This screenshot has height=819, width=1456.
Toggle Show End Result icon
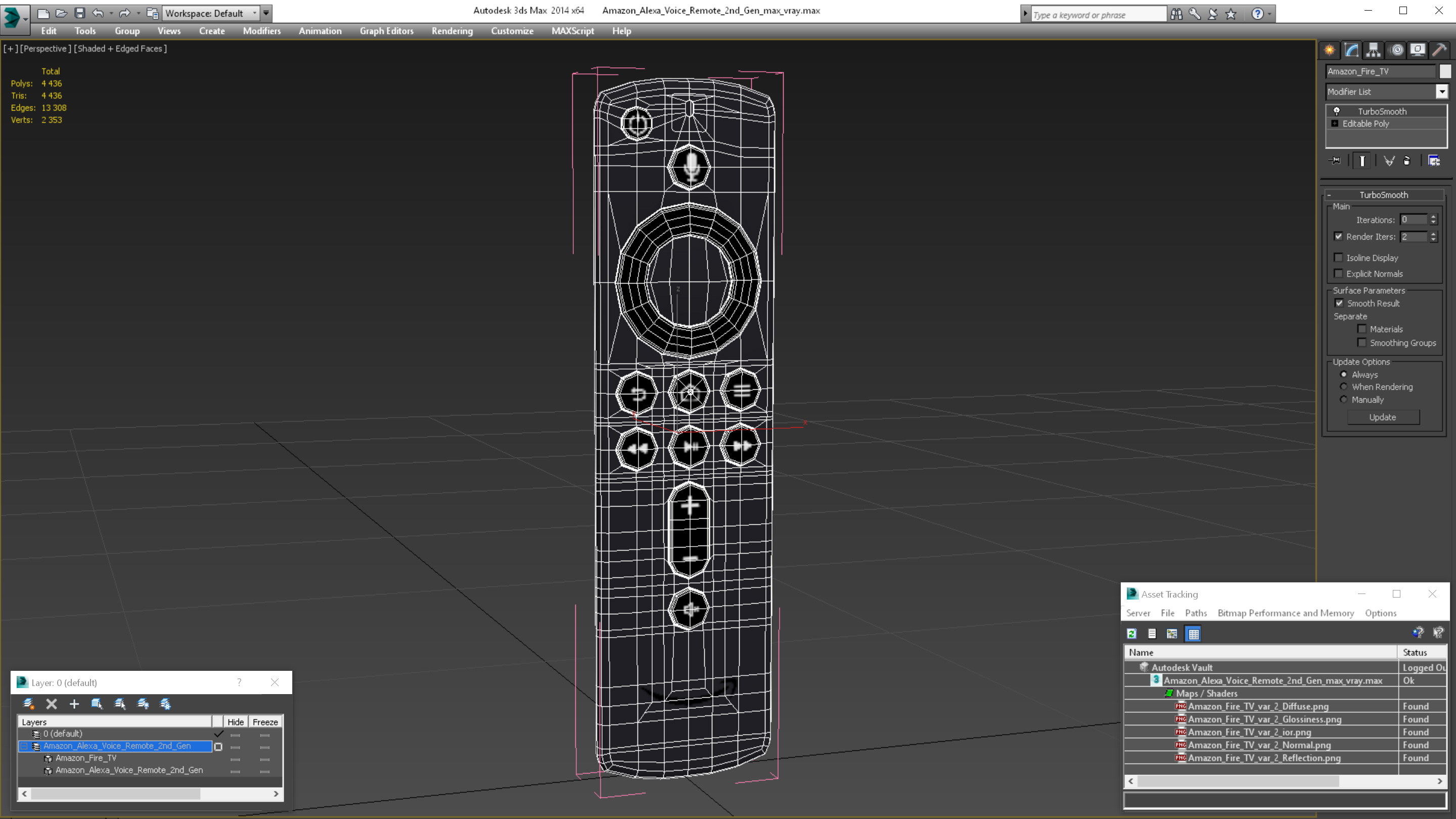tap(1361, 161)
